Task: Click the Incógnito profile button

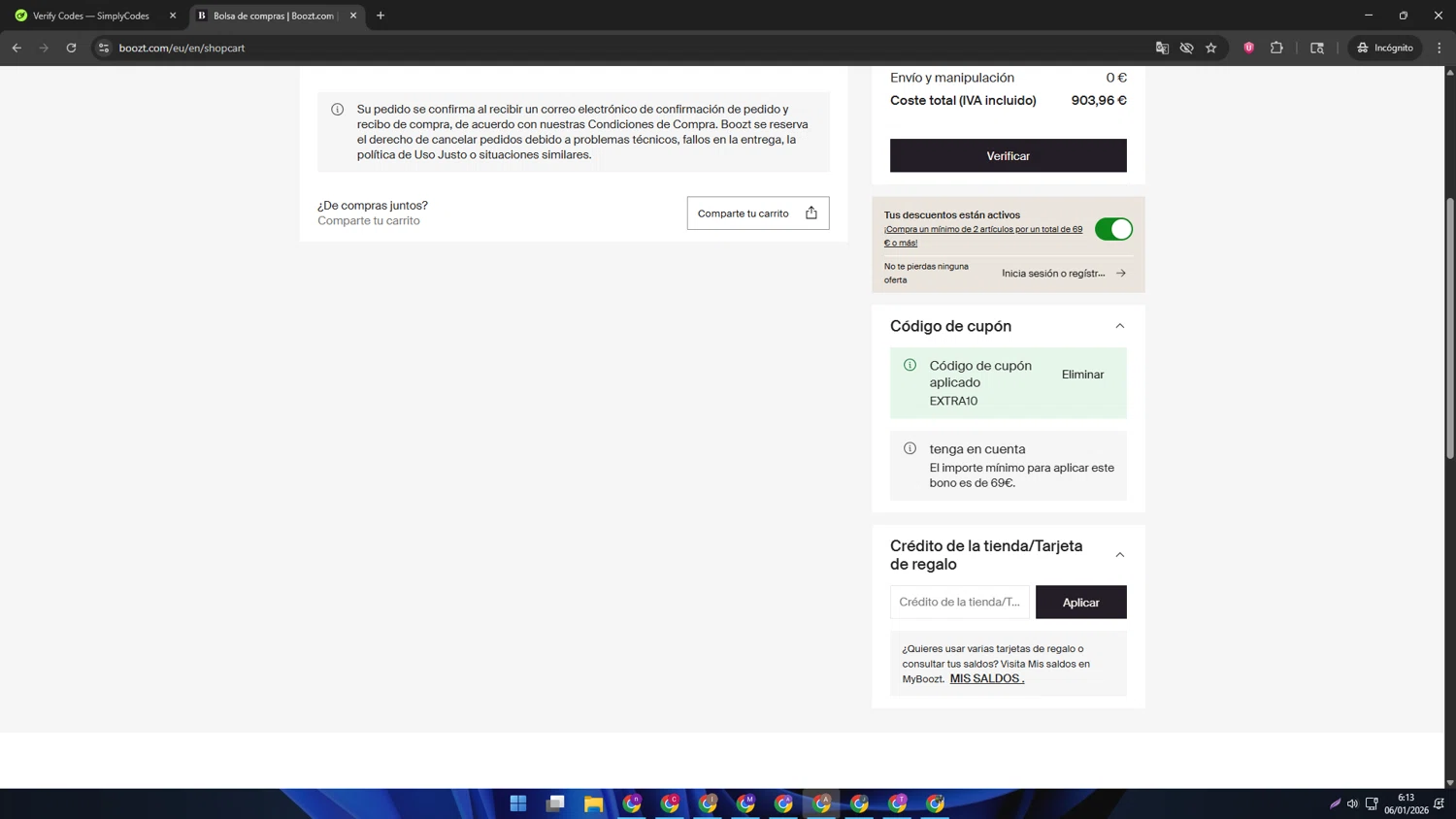Action: [1386, 48]
